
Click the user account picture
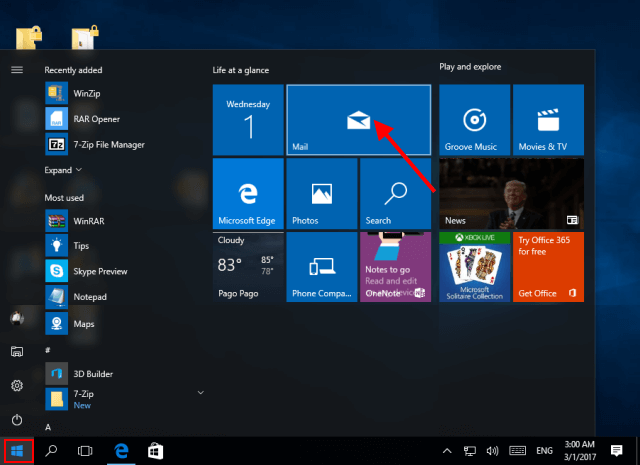pyautogui.click(x=17, y=318)
